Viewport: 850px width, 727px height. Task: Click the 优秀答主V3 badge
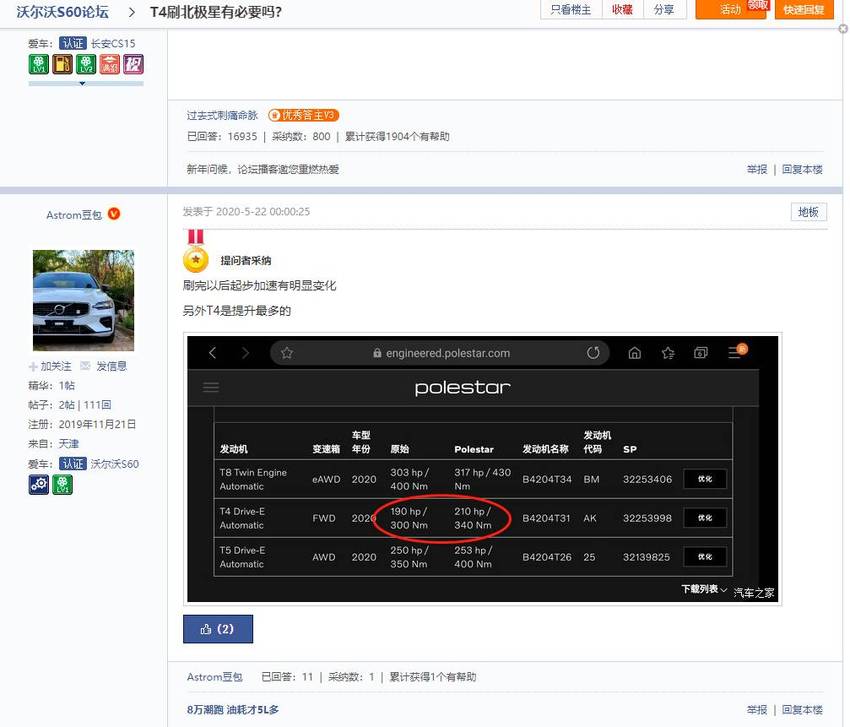(x=304, y=115)
